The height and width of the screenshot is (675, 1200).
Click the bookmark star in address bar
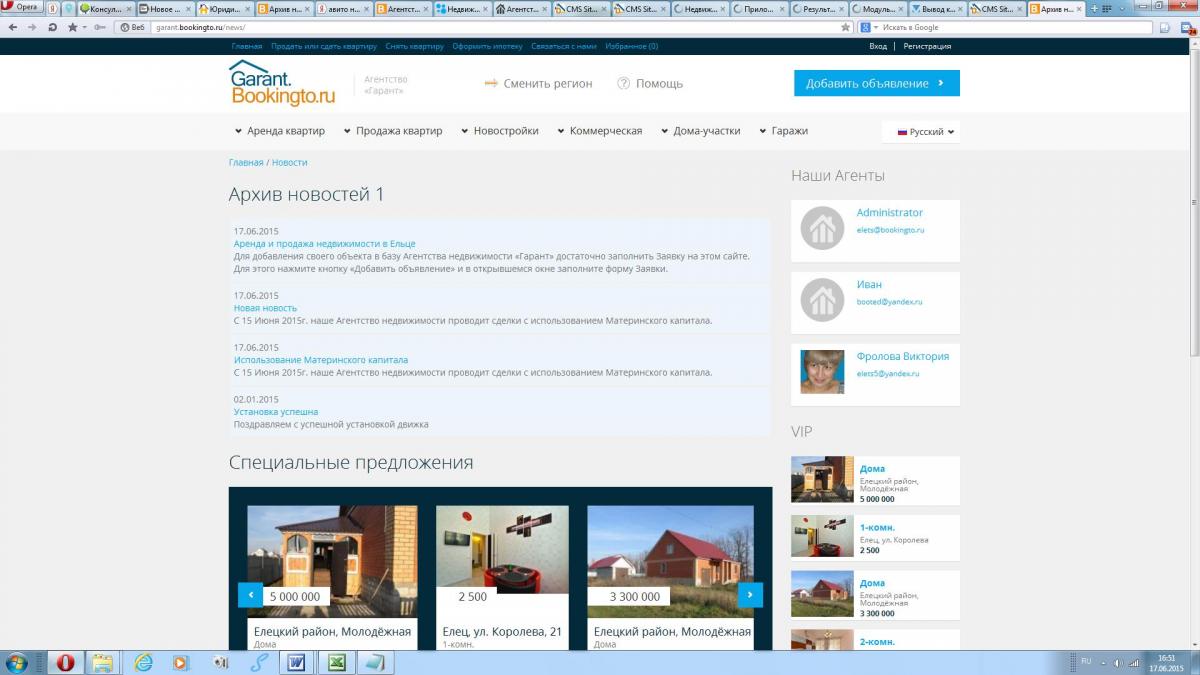click(845, 27)
